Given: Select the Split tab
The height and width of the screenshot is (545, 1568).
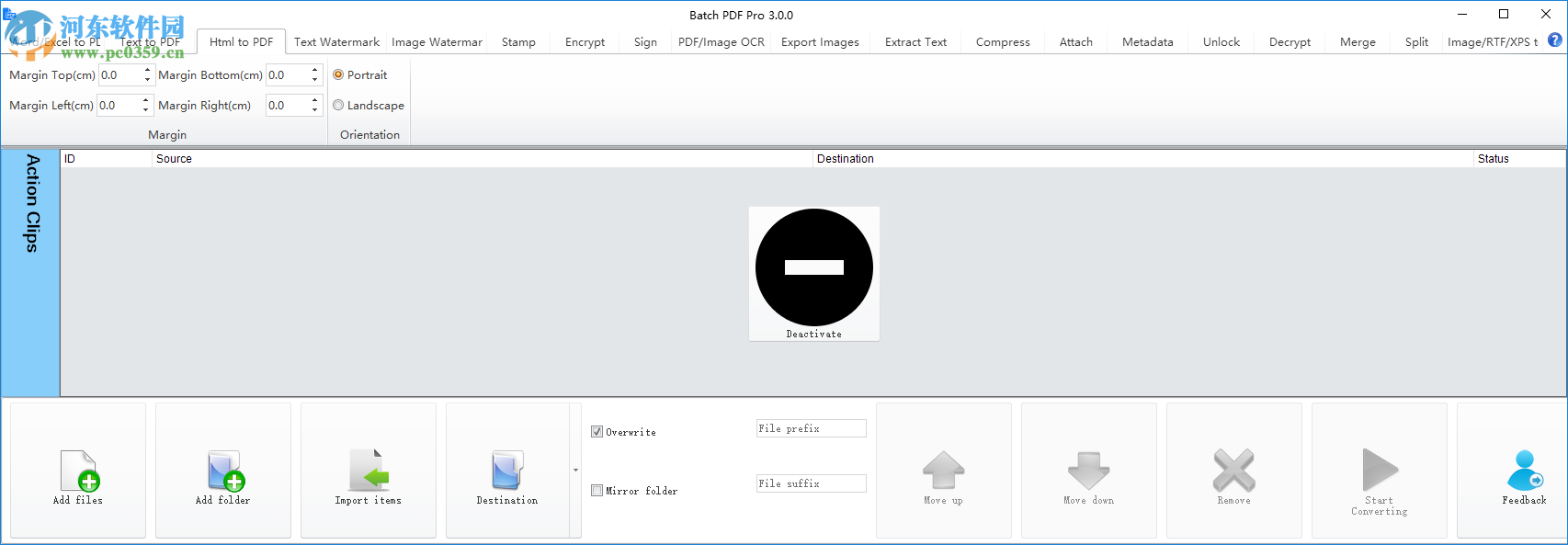Looking at the screenshot, I should (x=1416, y=42).
